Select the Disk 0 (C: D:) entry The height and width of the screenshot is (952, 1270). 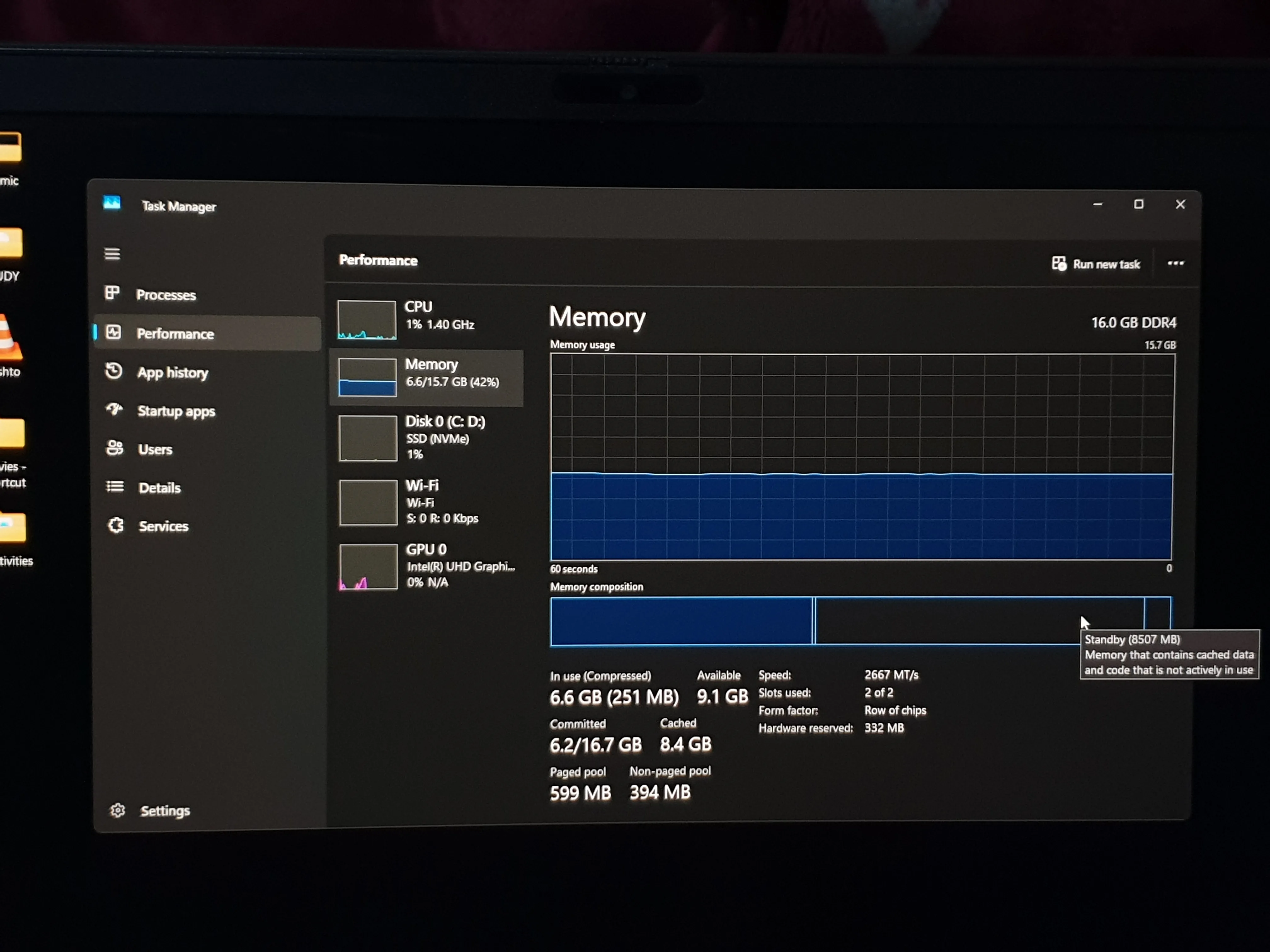coord(427,439)
